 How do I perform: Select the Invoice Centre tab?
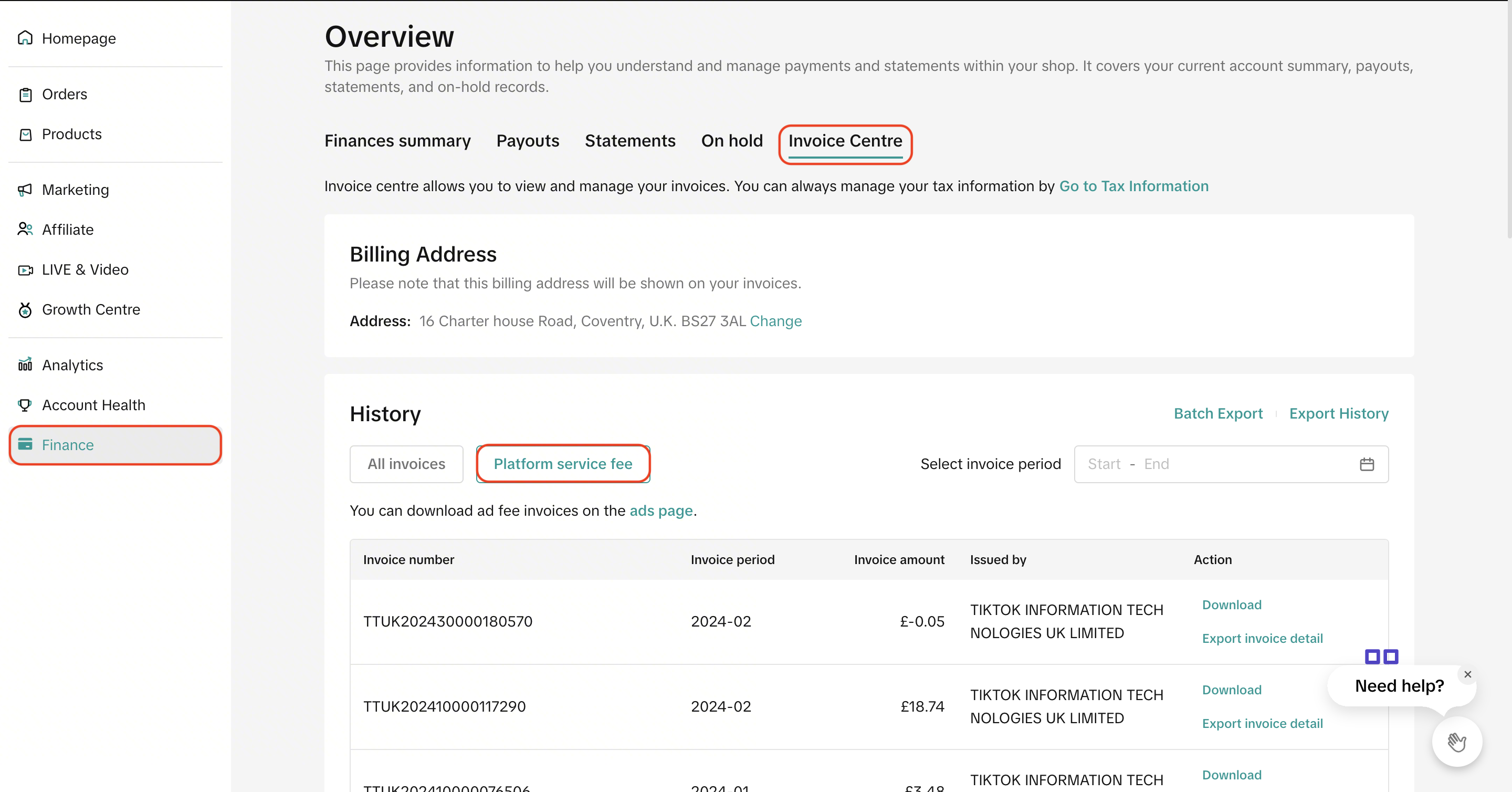pyautogui.click(x=845, y=141)
